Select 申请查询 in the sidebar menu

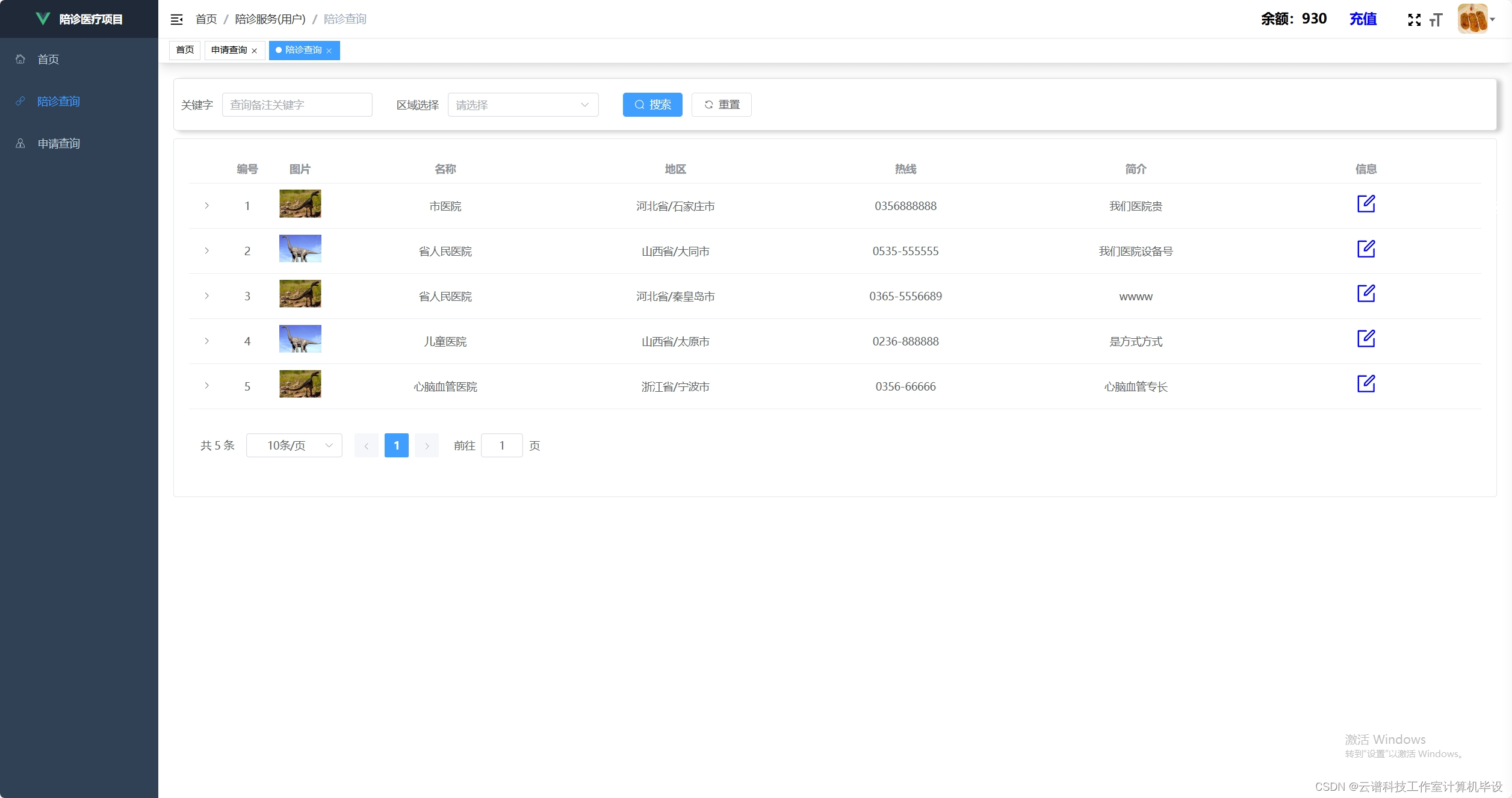click(58, 143)
